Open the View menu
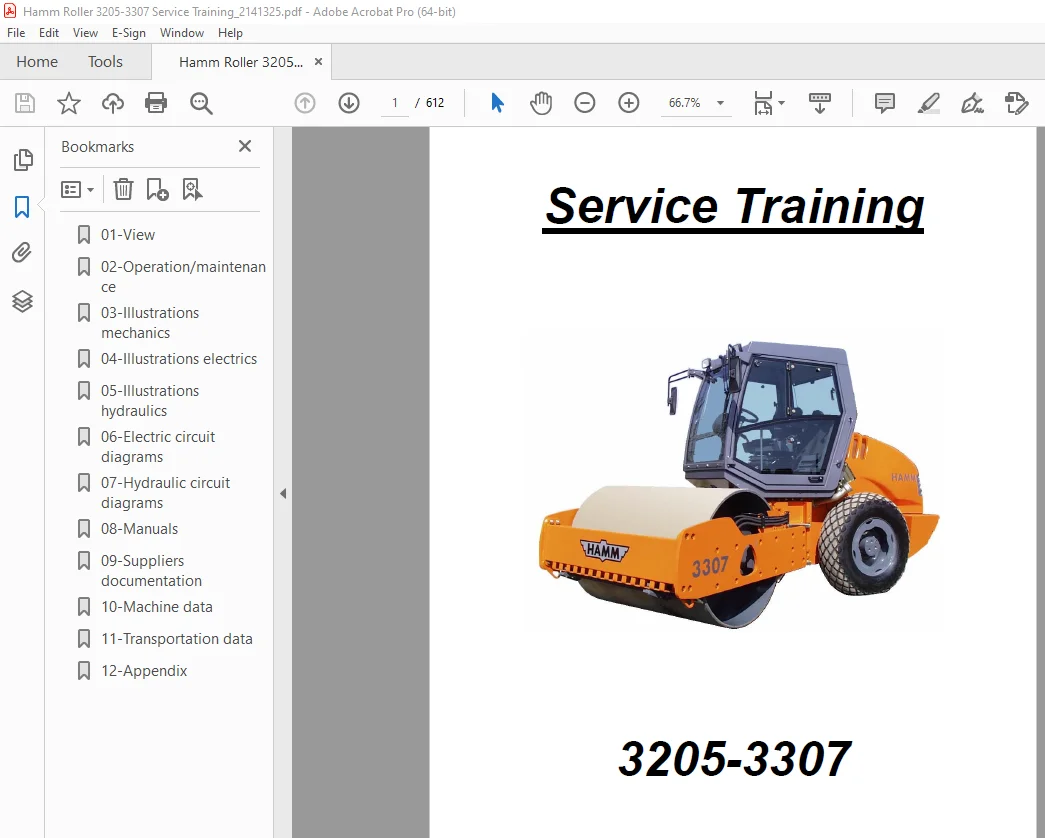 pos(85,33)
